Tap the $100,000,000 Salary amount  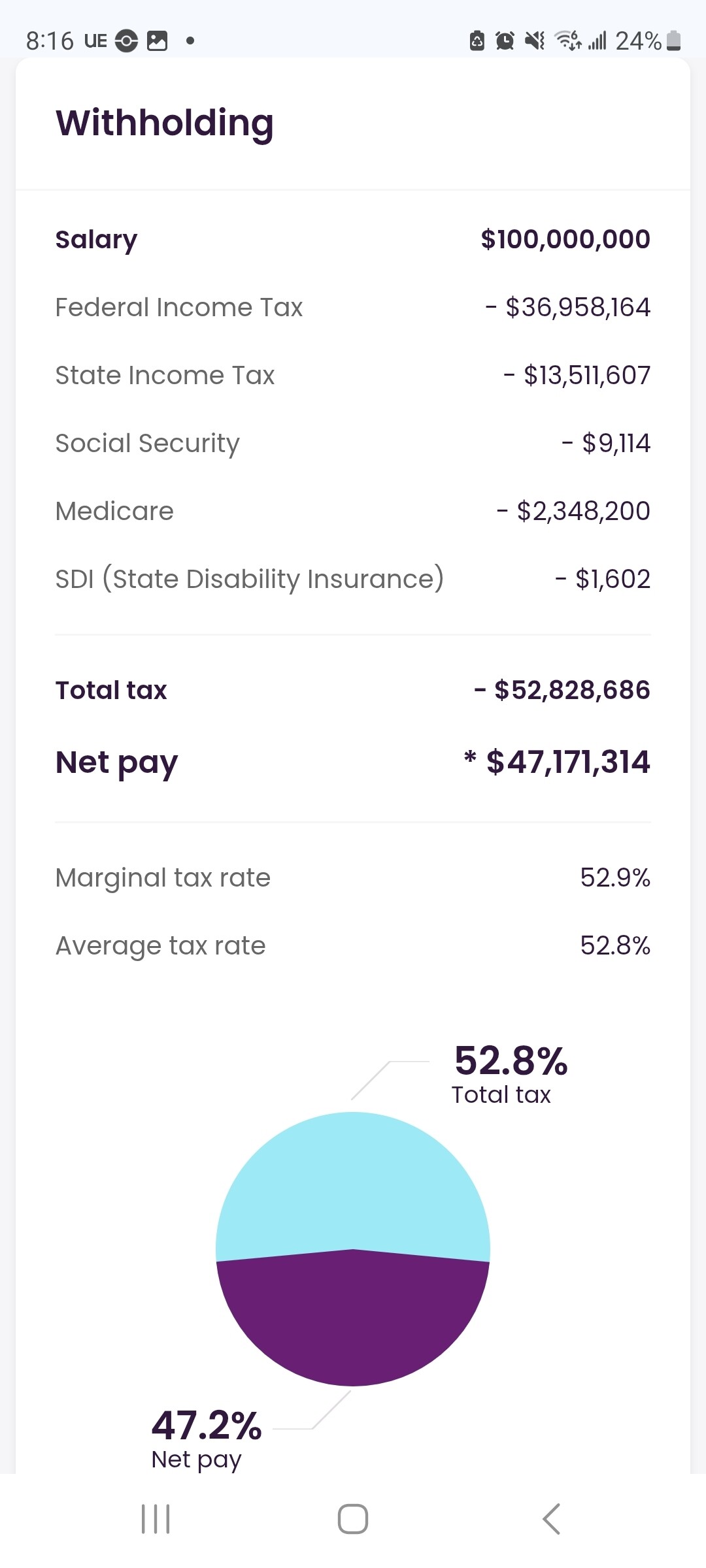tap(565, 239)
